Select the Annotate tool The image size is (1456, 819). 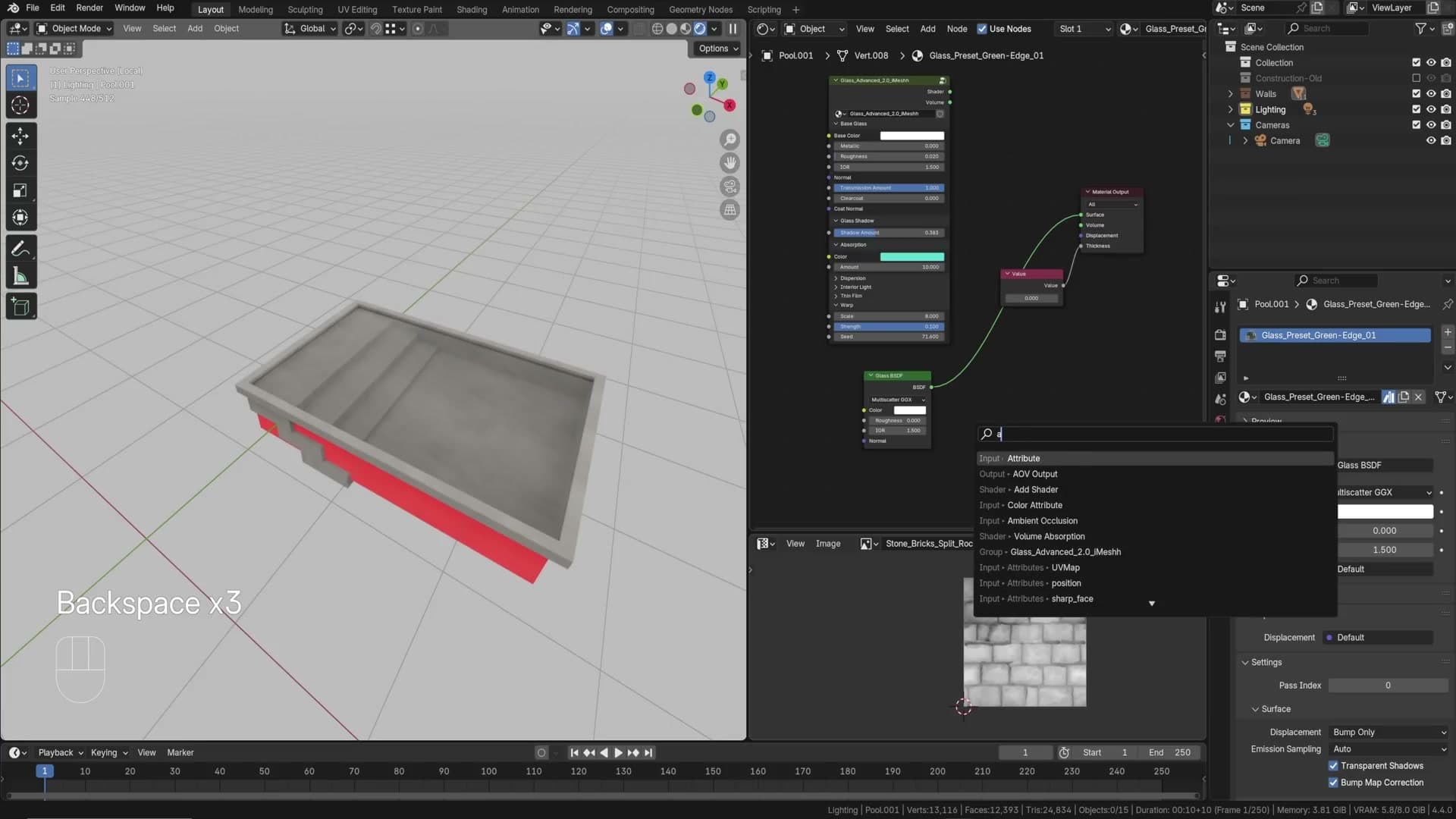20,249
